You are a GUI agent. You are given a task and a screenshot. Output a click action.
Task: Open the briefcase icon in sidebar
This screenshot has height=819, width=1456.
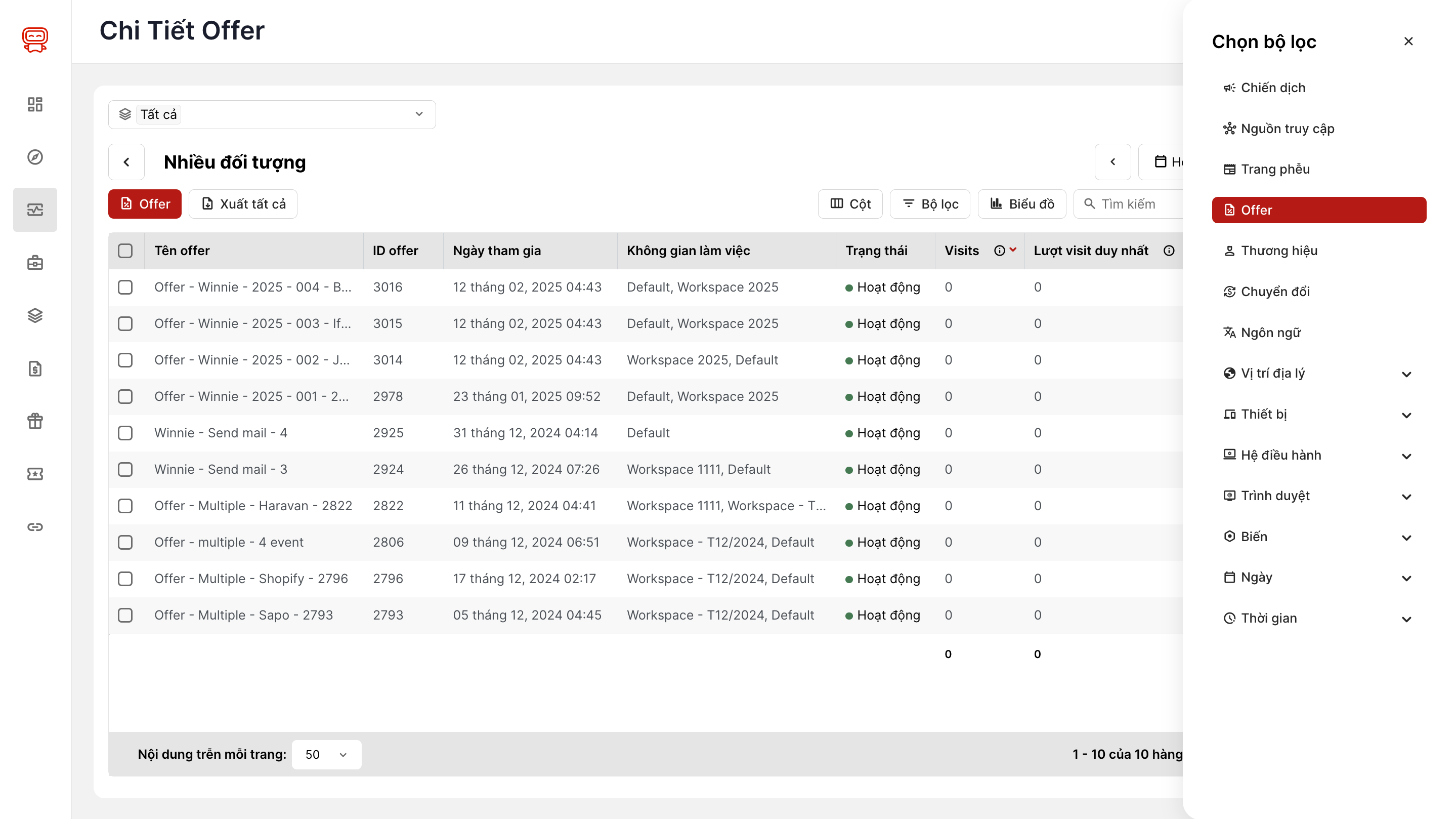pyautogui.click(x=35, y=262)
